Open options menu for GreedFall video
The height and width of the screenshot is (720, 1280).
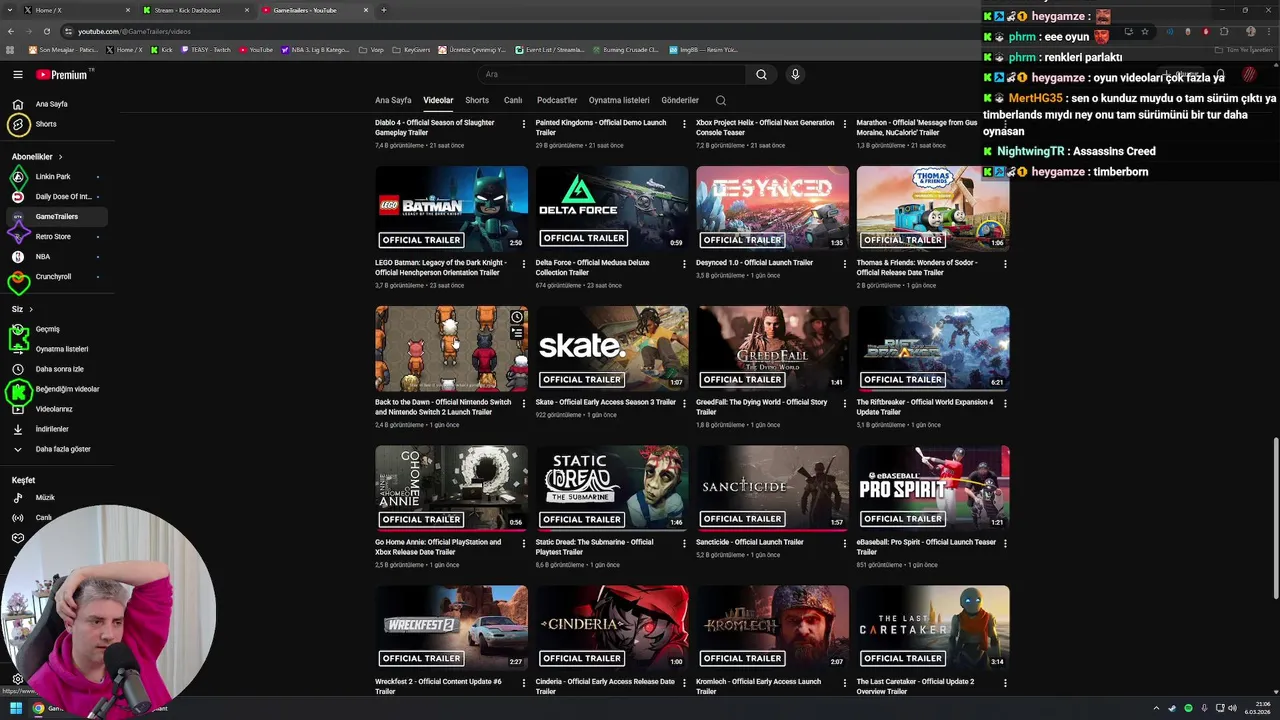(845, 404)
